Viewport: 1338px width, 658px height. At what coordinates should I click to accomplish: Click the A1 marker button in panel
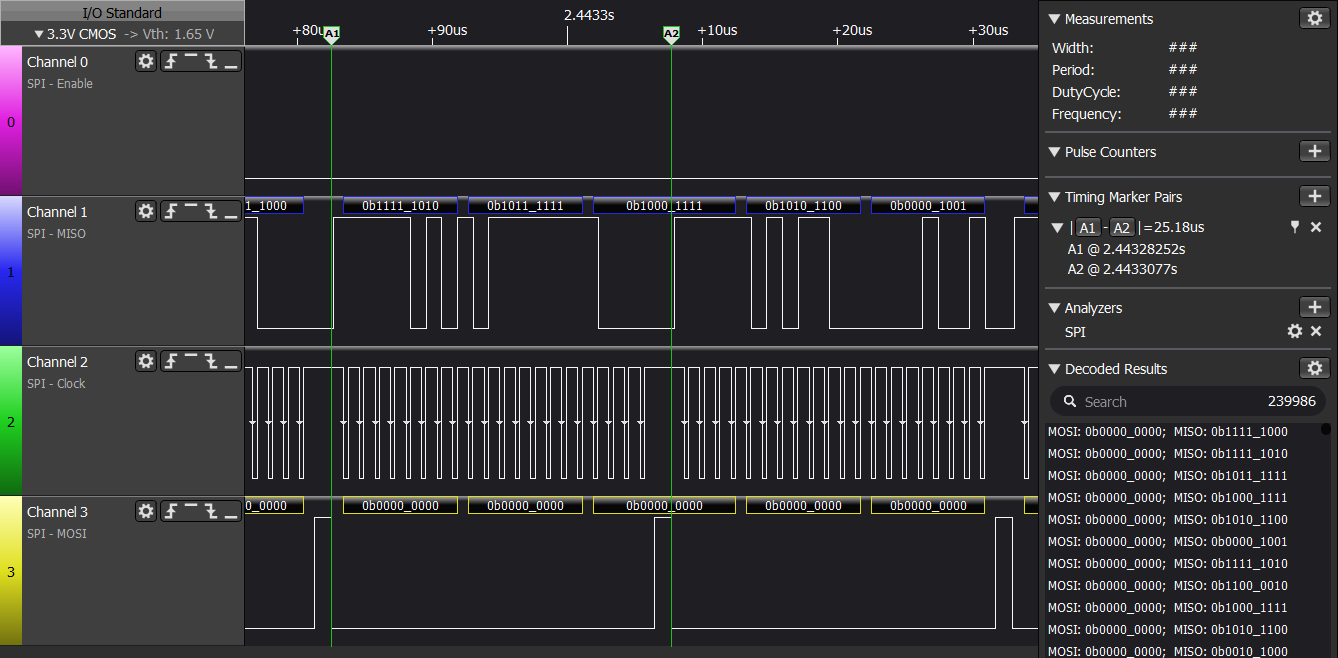(1088, 228)
